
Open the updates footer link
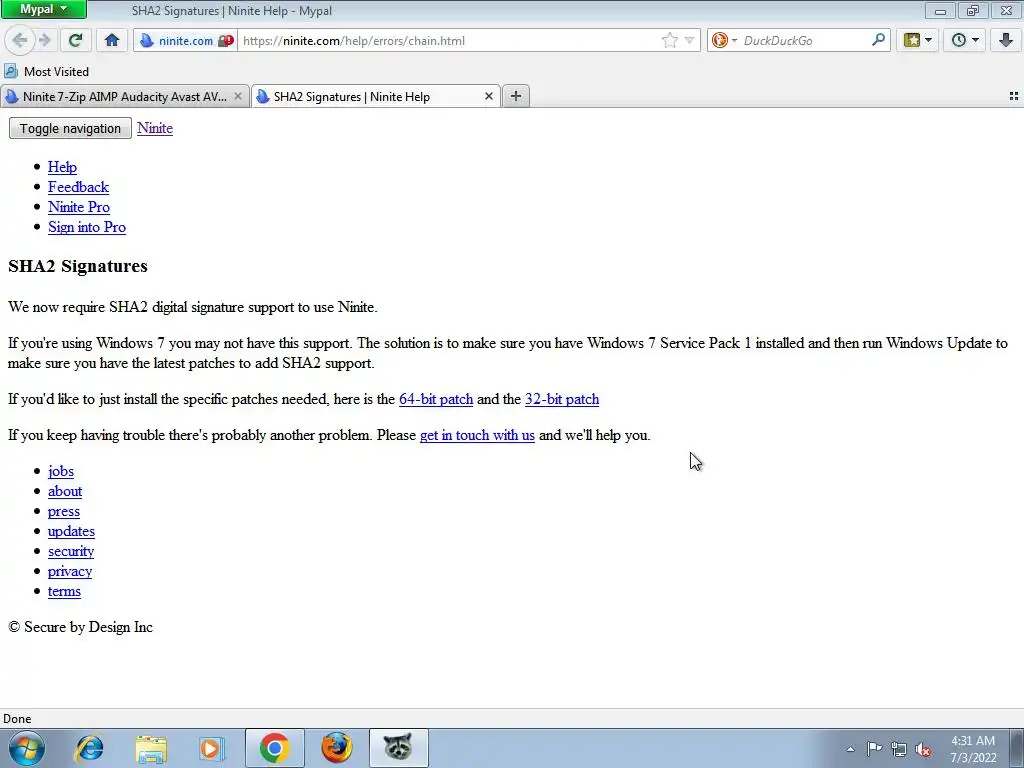pos(71,532)
